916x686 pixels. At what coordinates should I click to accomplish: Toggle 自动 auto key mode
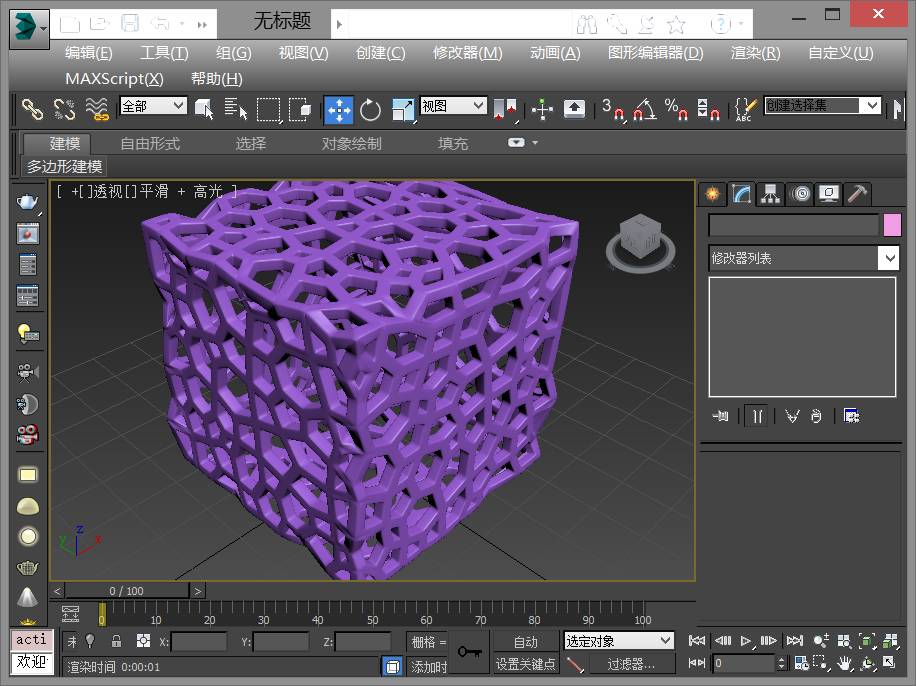pyautogui.click(x=526, y=642)
